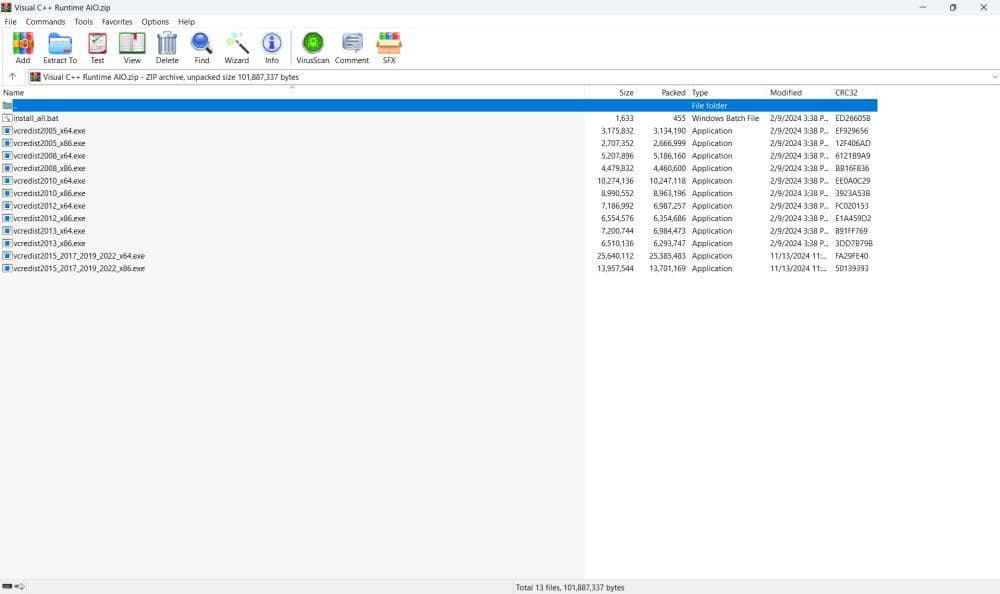The width and height of the screenshot is (1000, 594).
Task: Open the Commands menu
Action: click(x=45, y=21)
